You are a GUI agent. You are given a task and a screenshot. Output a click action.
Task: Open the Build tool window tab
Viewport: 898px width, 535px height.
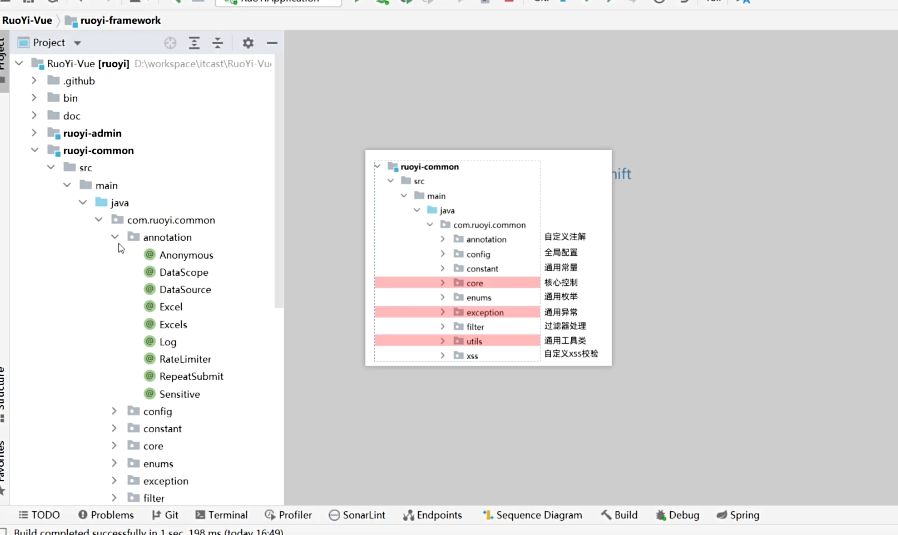[x=619, y=515]
